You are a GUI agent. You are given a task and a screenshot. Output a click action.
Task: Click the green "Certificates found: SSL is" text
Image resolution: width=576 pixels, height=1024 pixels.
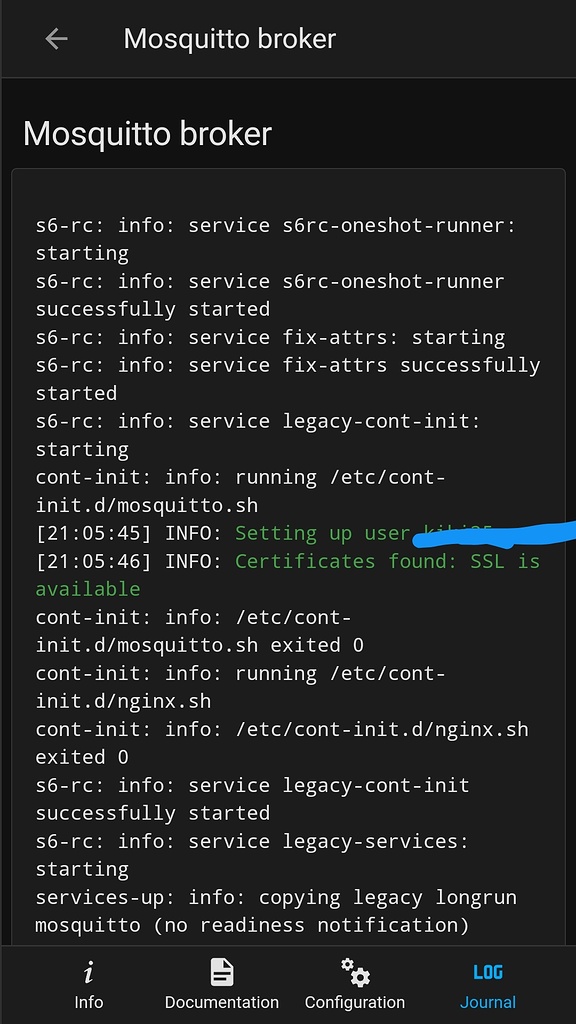(x=387, y=561)
